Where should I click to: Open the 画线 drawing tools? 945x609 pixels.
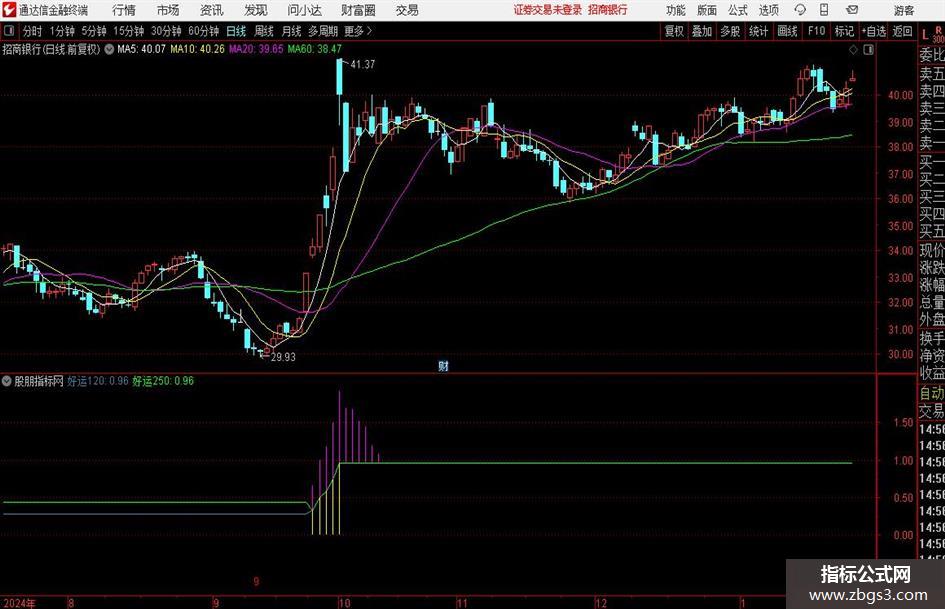pyautogui.click(x=787, y=31)
